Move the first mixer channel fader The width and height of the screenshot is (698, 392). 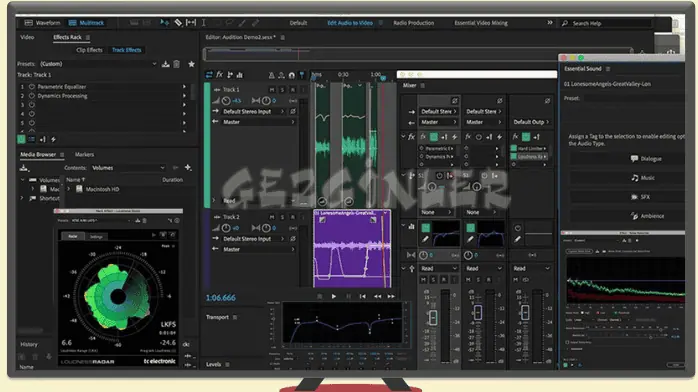pyautogui.click(x=433, y=318)
